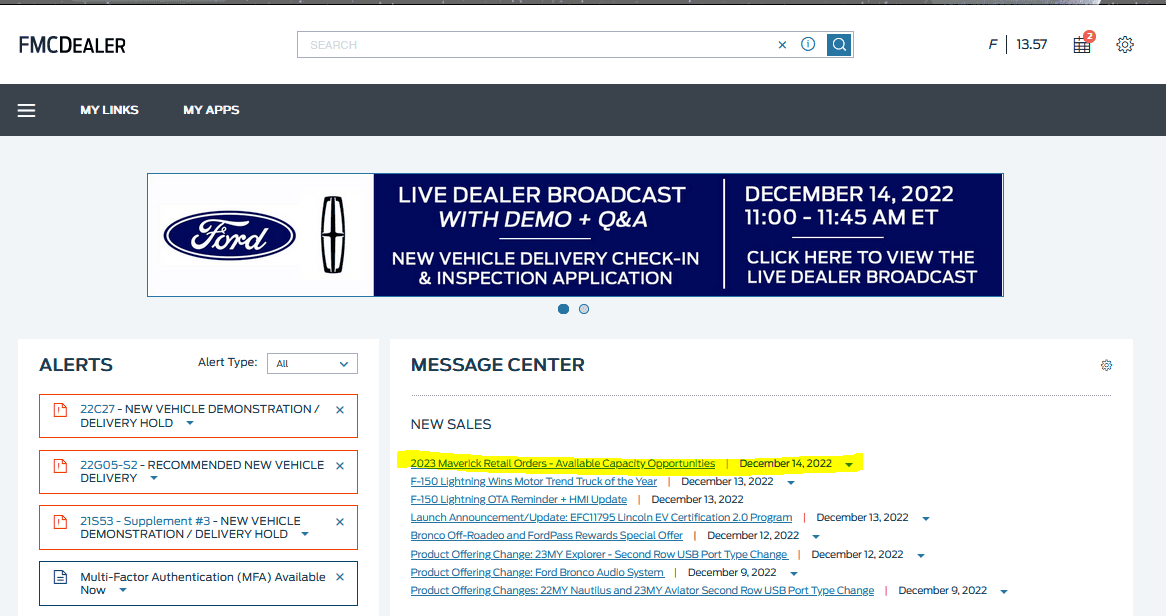The height and width of the screenshot is (616, 1166).
Task: Click the Live Dealer Broadcast banner
Action: click(576, 235)
